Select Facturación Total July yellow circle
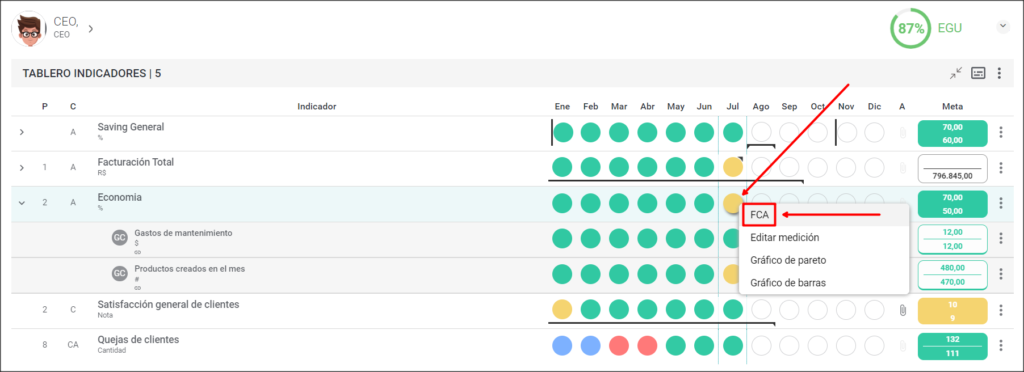Screen dimensions: 1024x372 pos(733,168)
